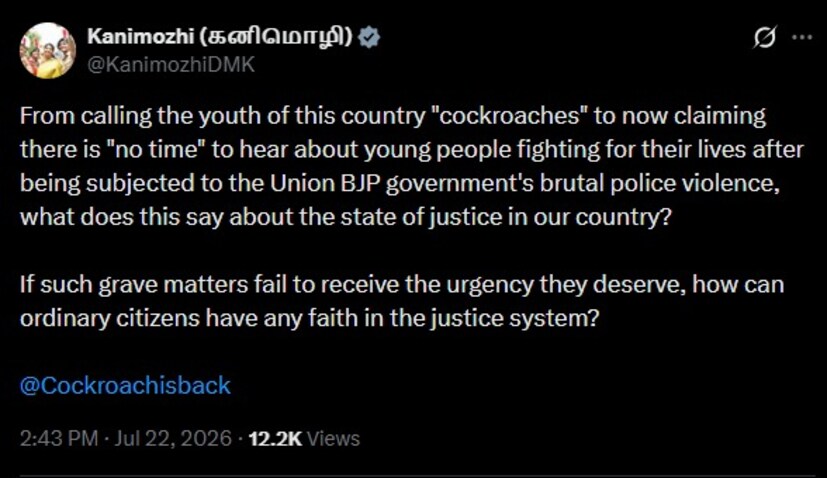Click the word Views
The width and height of the screenshot is (827, 478).
(x=333, y=438)
